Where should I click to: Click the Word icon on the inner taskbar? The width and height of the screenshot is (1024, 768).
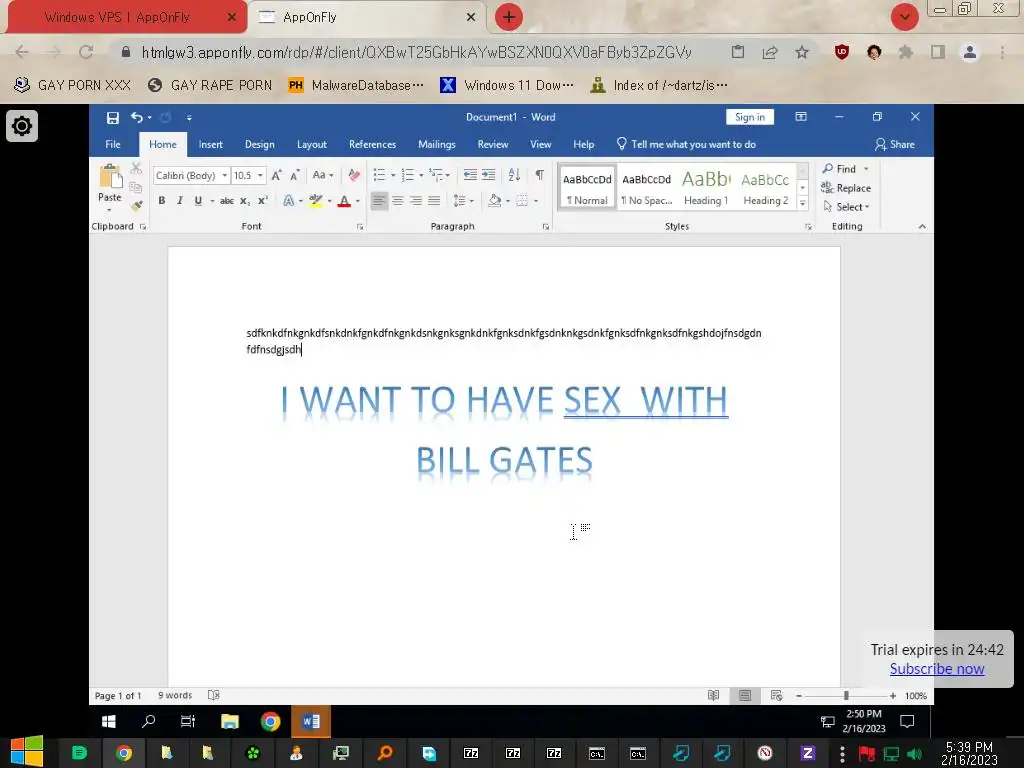click(311, 721)
